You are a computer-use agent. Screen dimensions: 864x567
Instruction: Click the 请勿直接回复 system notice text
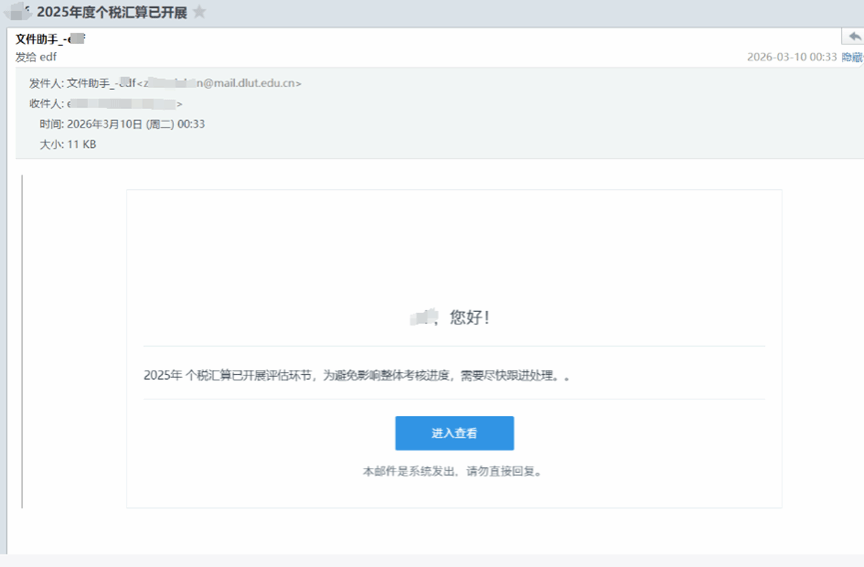[454, 470]
